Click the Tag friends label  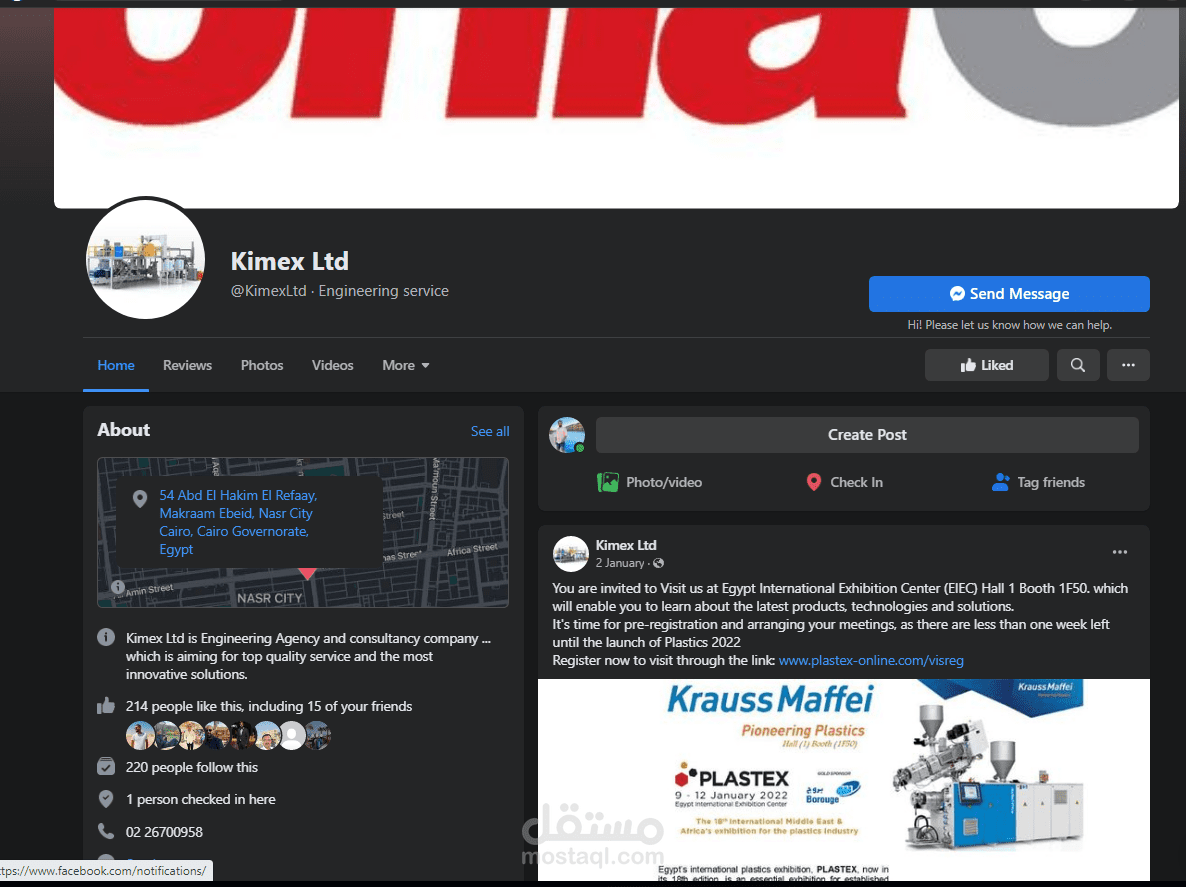point(1051,482)
